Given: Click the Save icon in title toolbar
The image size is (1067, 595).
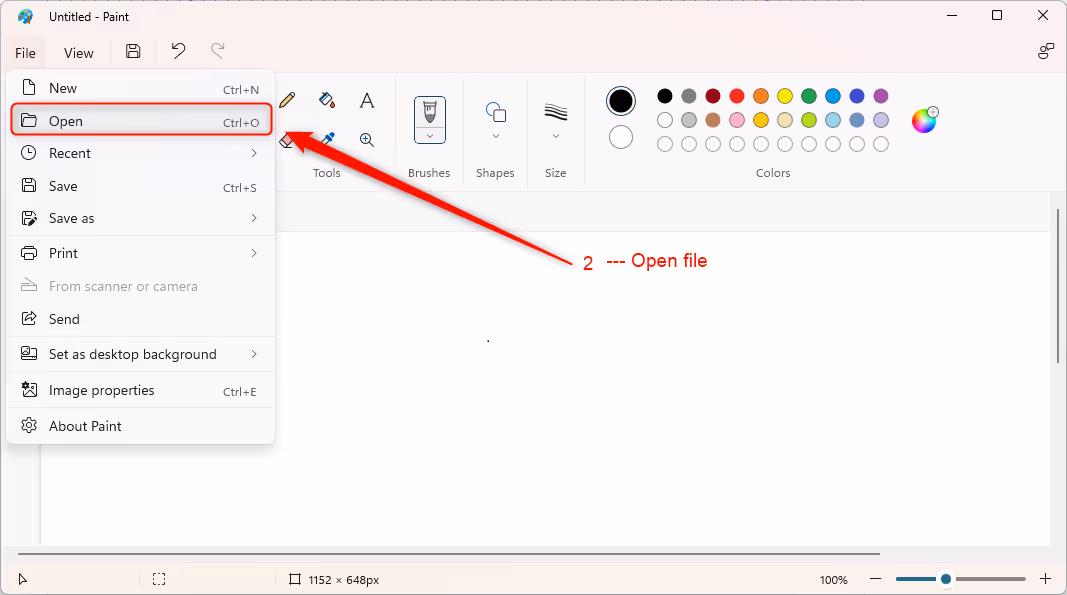Looking at the screenshot, I should point(133,51).
